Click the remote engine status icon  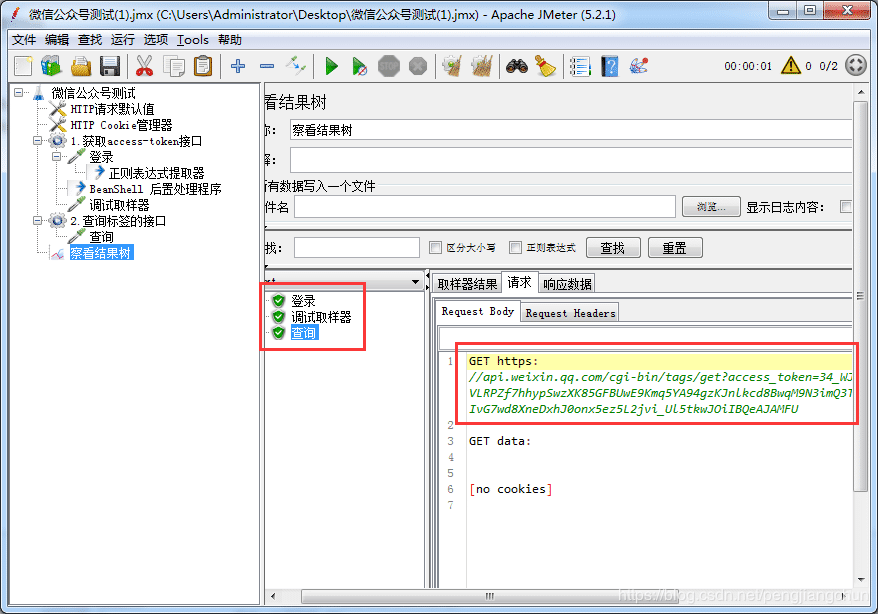pos(856,65)
